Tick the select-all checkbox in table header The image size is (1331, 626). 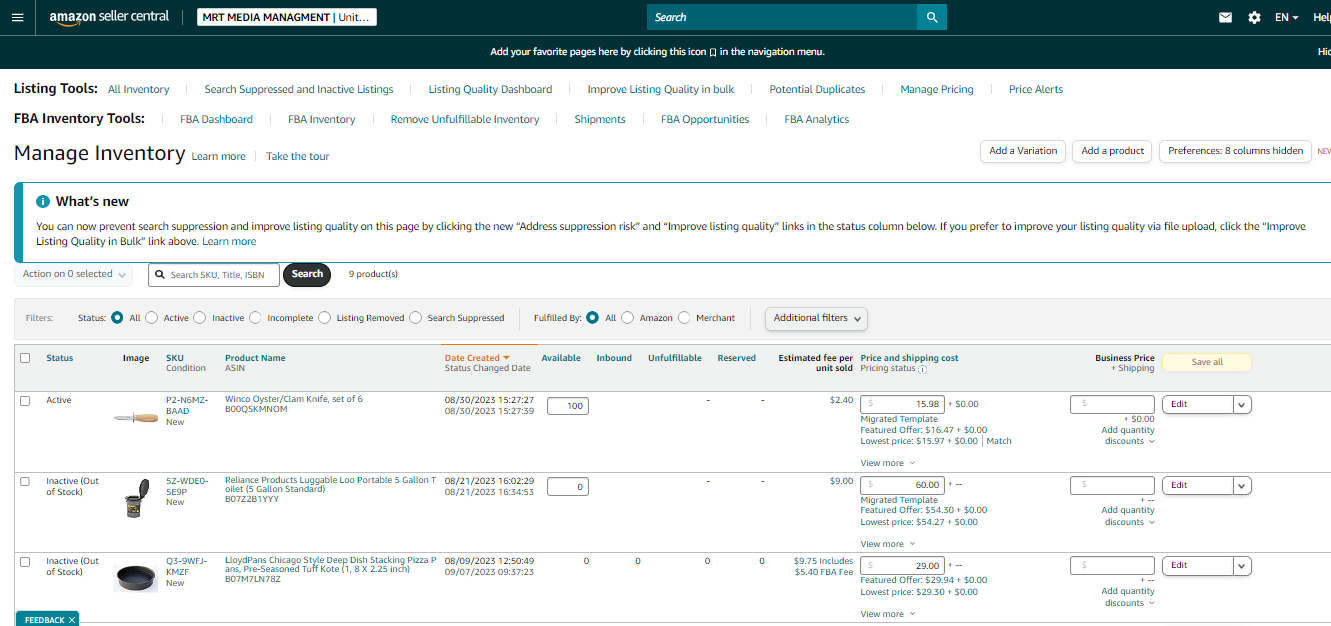click(25, 358)
